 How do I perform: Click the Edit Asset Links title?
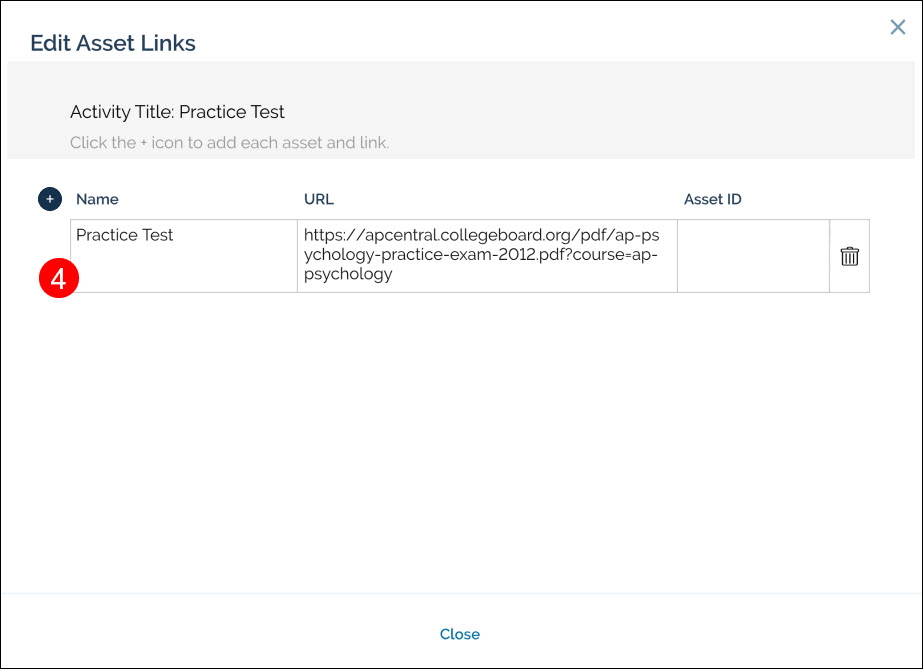point(113,43)
